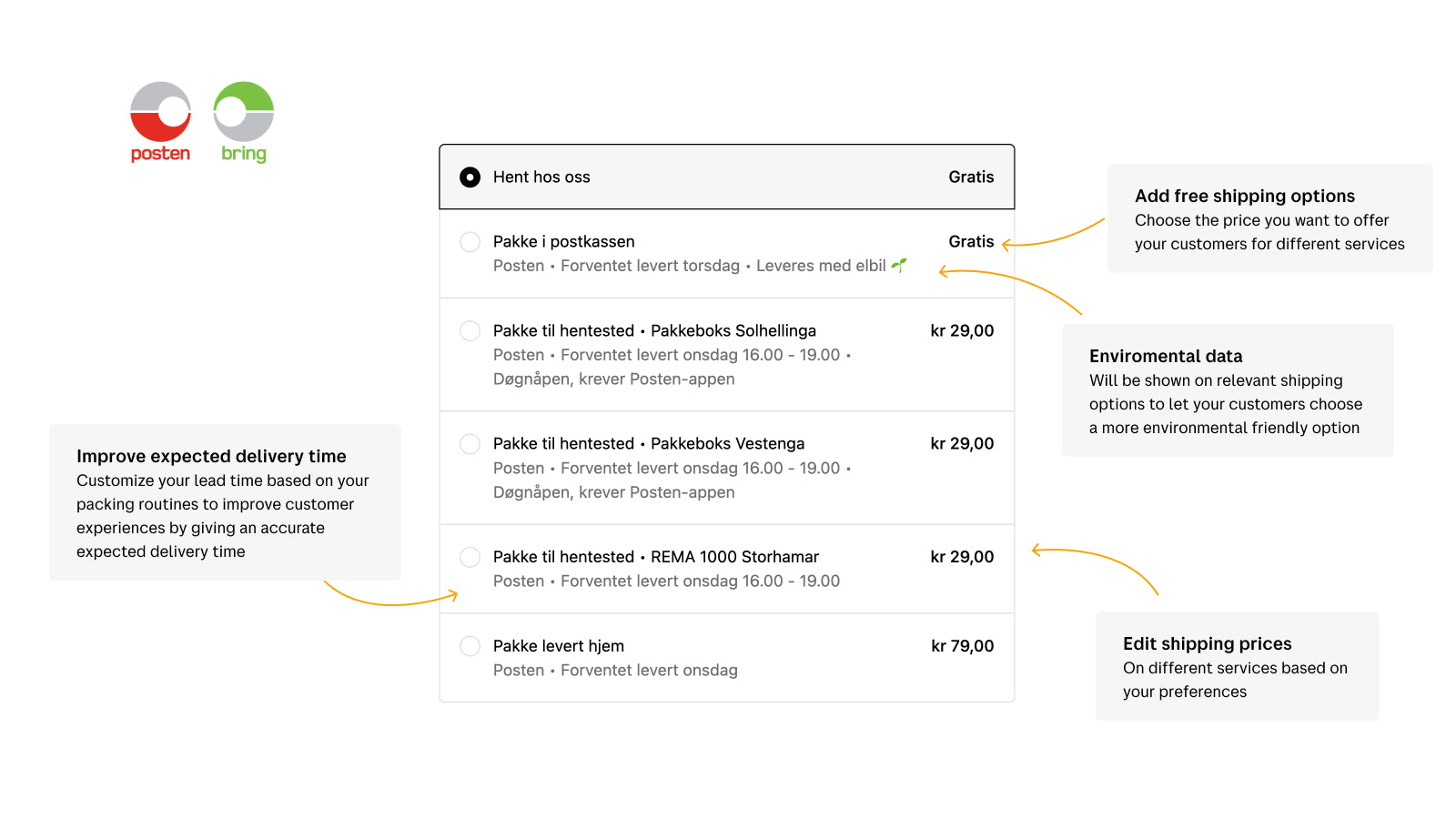Click the Posten logo
The width and height of the screenshot is (1456, 819).
tap(160, 122)
